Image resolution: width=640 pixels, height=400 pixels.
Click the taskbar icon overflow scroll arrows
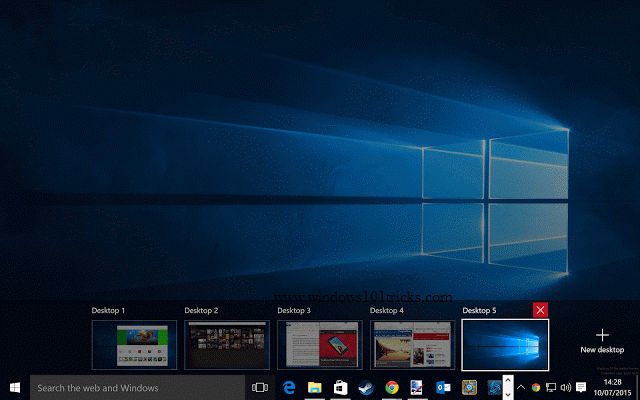[508, 387]
